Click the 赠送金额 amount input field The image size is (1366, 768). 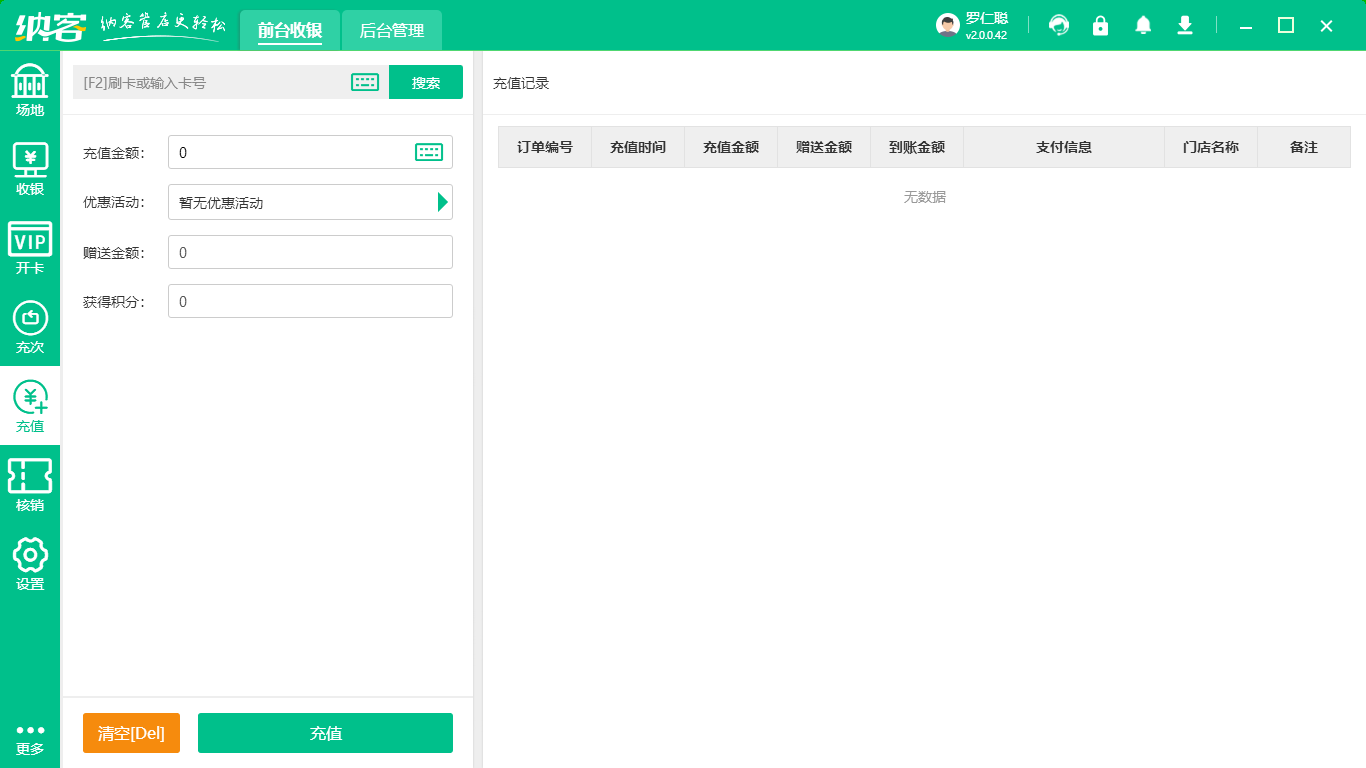tap(310, 251)
